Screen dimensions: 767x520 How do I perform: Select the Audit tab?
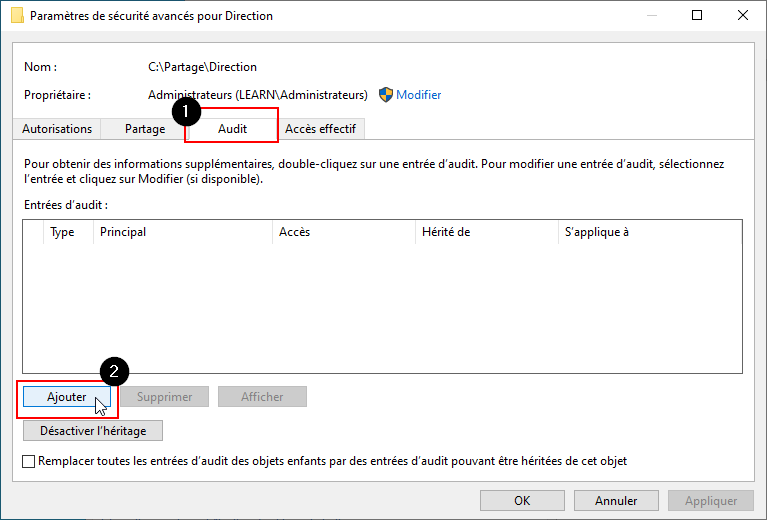232,129
